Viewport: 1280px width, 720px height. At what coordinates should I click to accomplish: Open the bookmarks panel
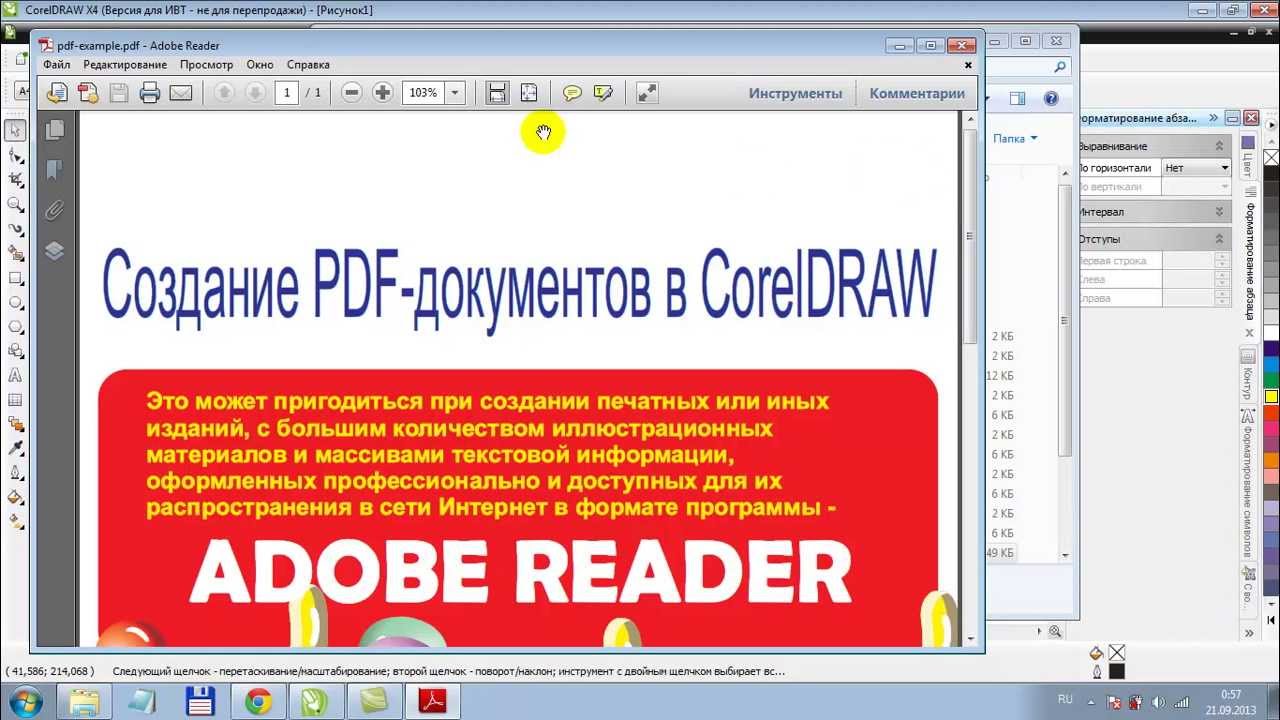pos(55,170)
